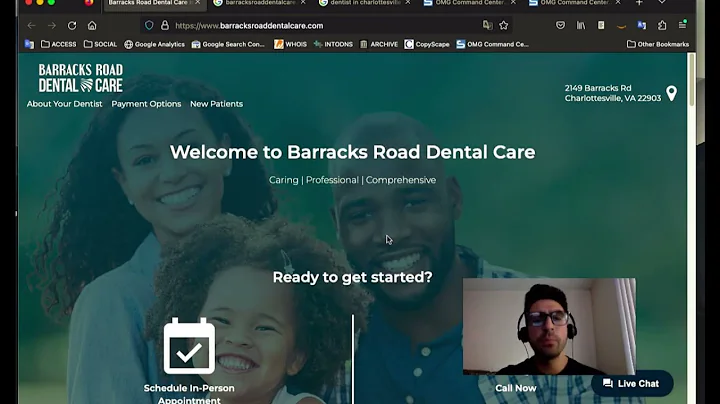Click the webcam video overlay
The width and height of the screenshot is (720, 404).
tap(549, 326)
